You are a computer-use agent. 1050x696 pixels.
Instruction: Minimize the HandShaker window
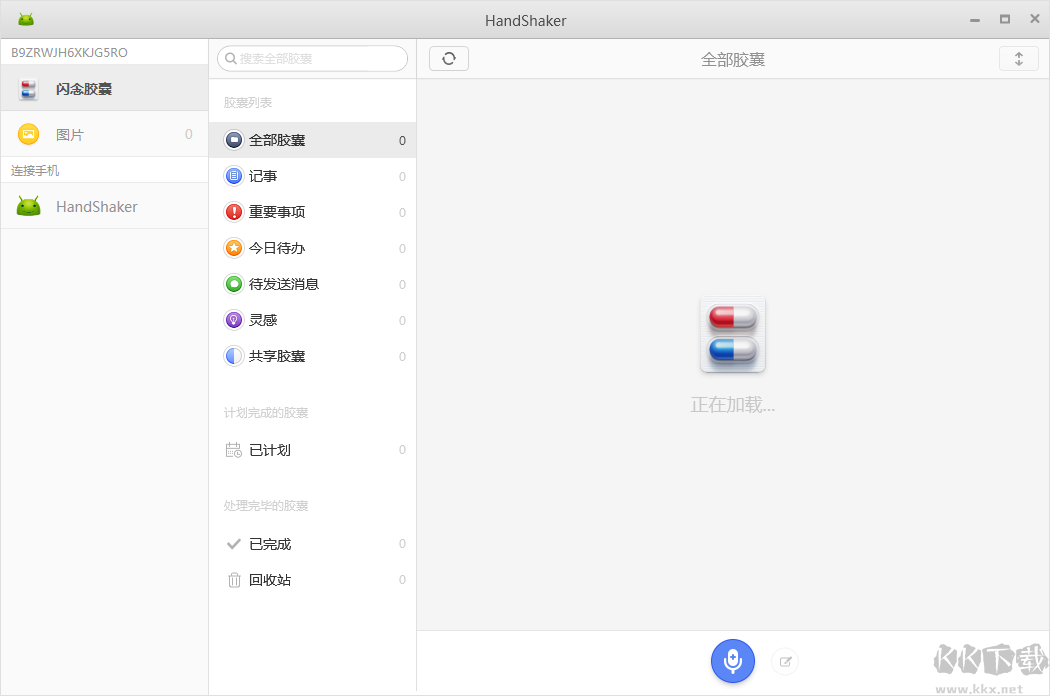point(974,20)
